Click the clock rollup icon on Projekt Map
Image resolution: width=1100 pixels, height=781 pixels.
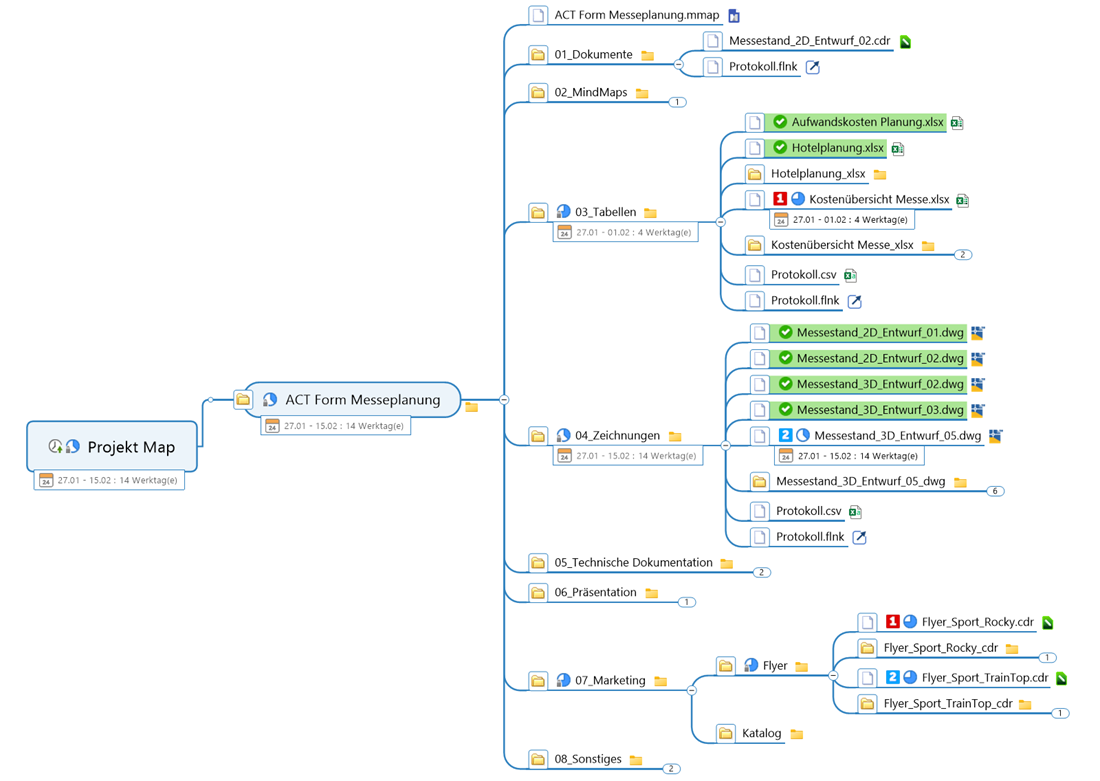[55, 446]
